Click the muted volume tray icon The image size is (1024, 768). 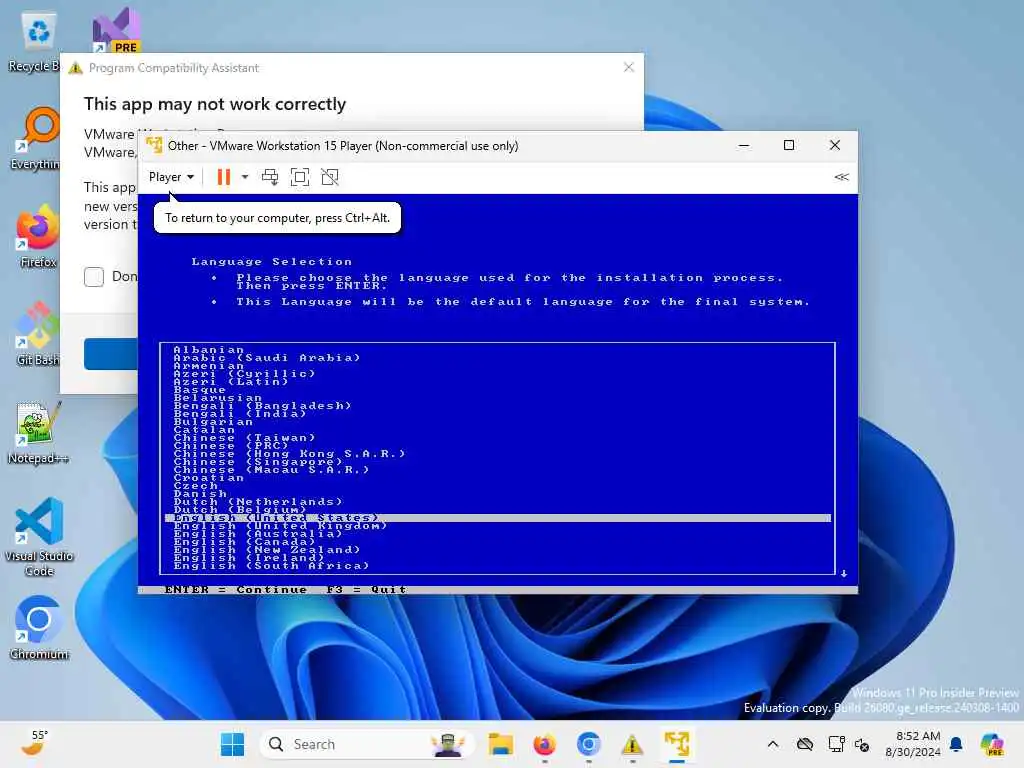(862, 744)
